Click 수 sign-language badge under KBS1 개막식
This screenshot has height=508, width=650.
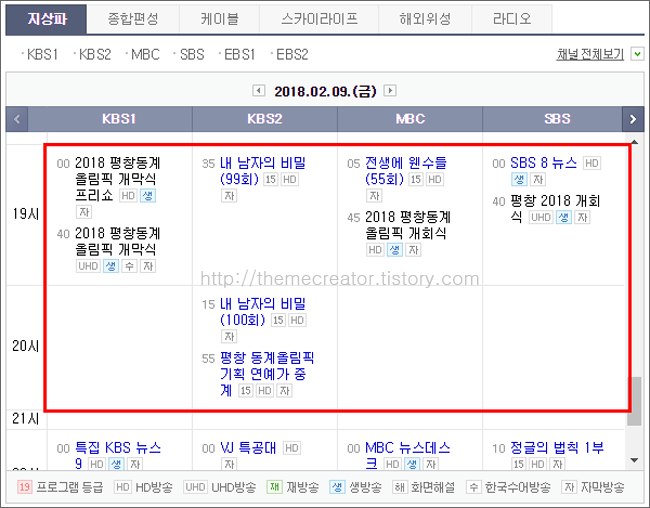coord(129,266)
